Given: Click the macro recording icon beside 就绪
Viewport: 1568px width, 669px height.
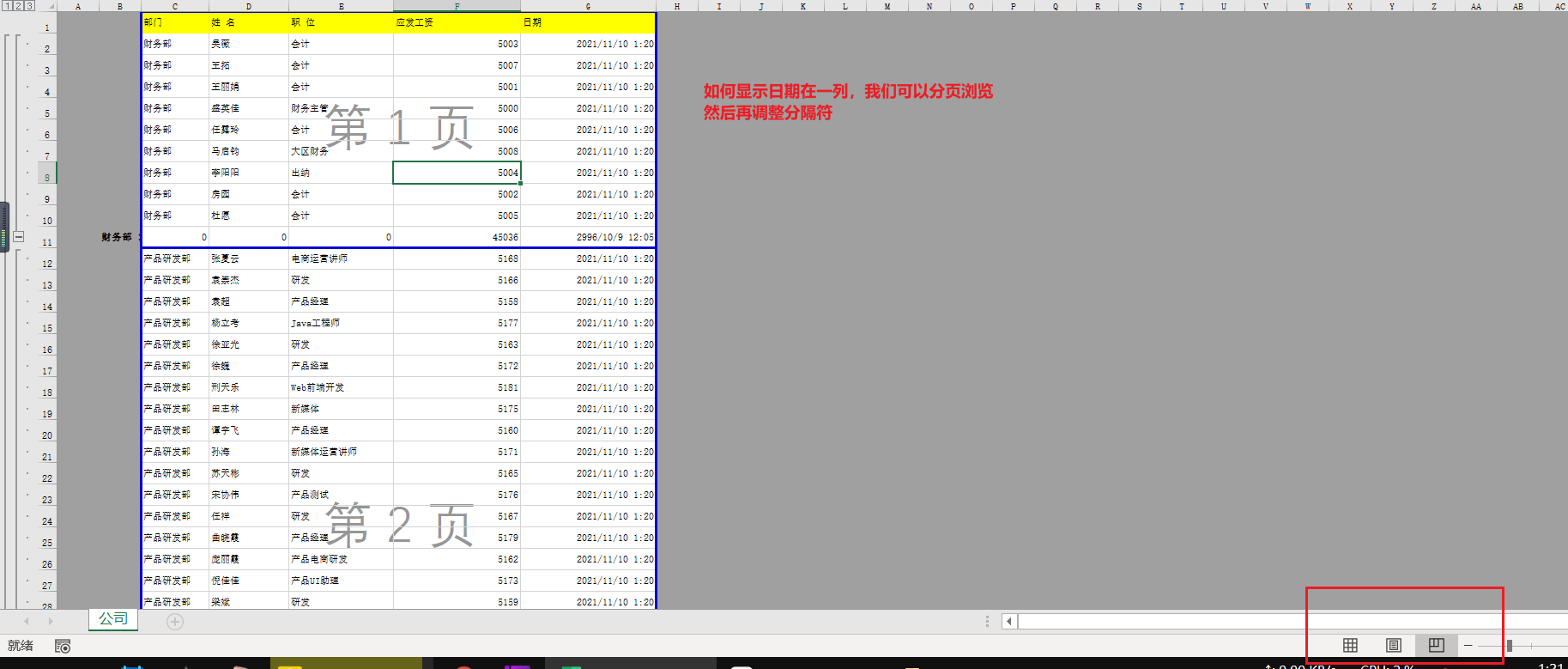Looking at the screenshot, I should click(62, 646).
